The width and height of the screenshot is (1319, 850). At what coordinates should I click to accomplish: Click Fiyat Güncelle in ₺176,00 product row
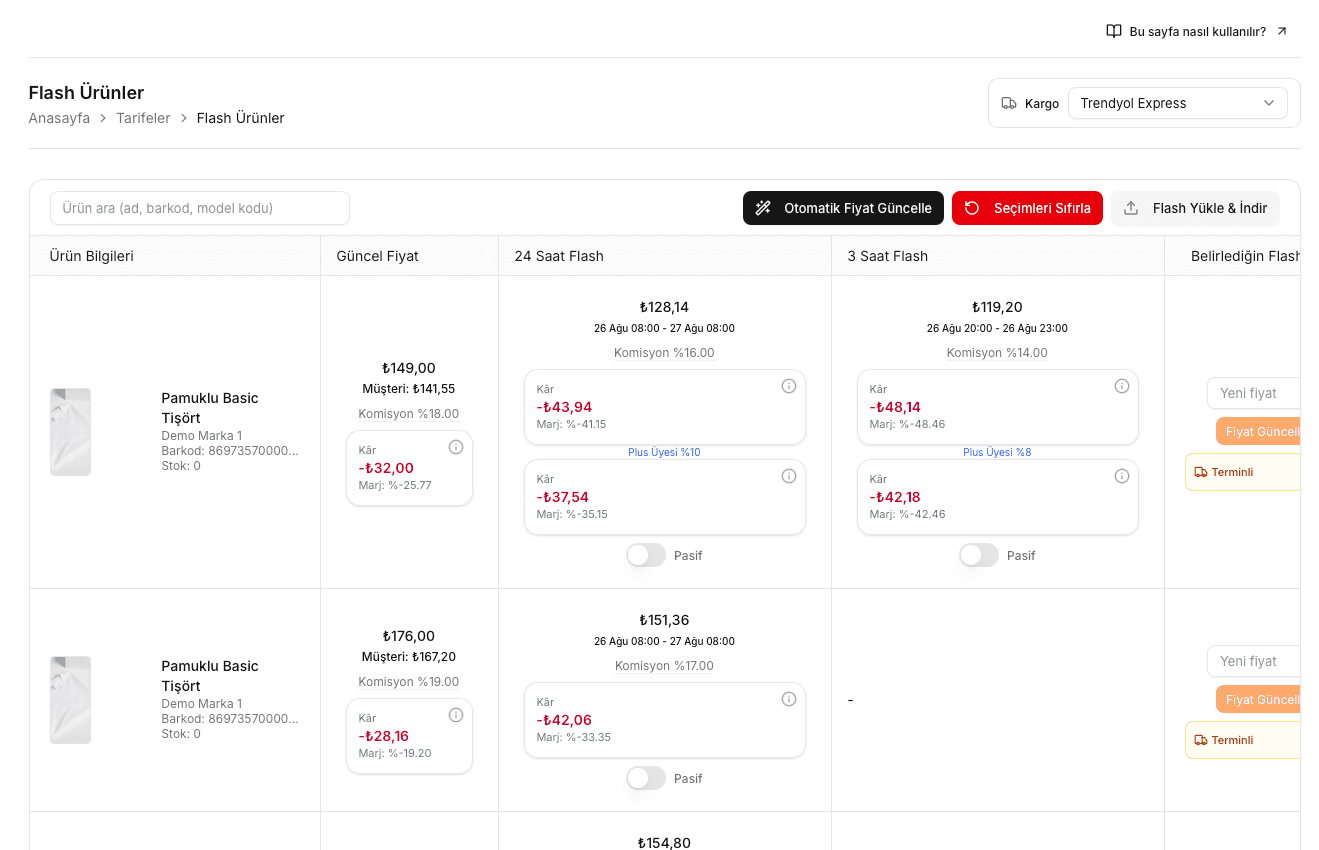coord(1258,700)
